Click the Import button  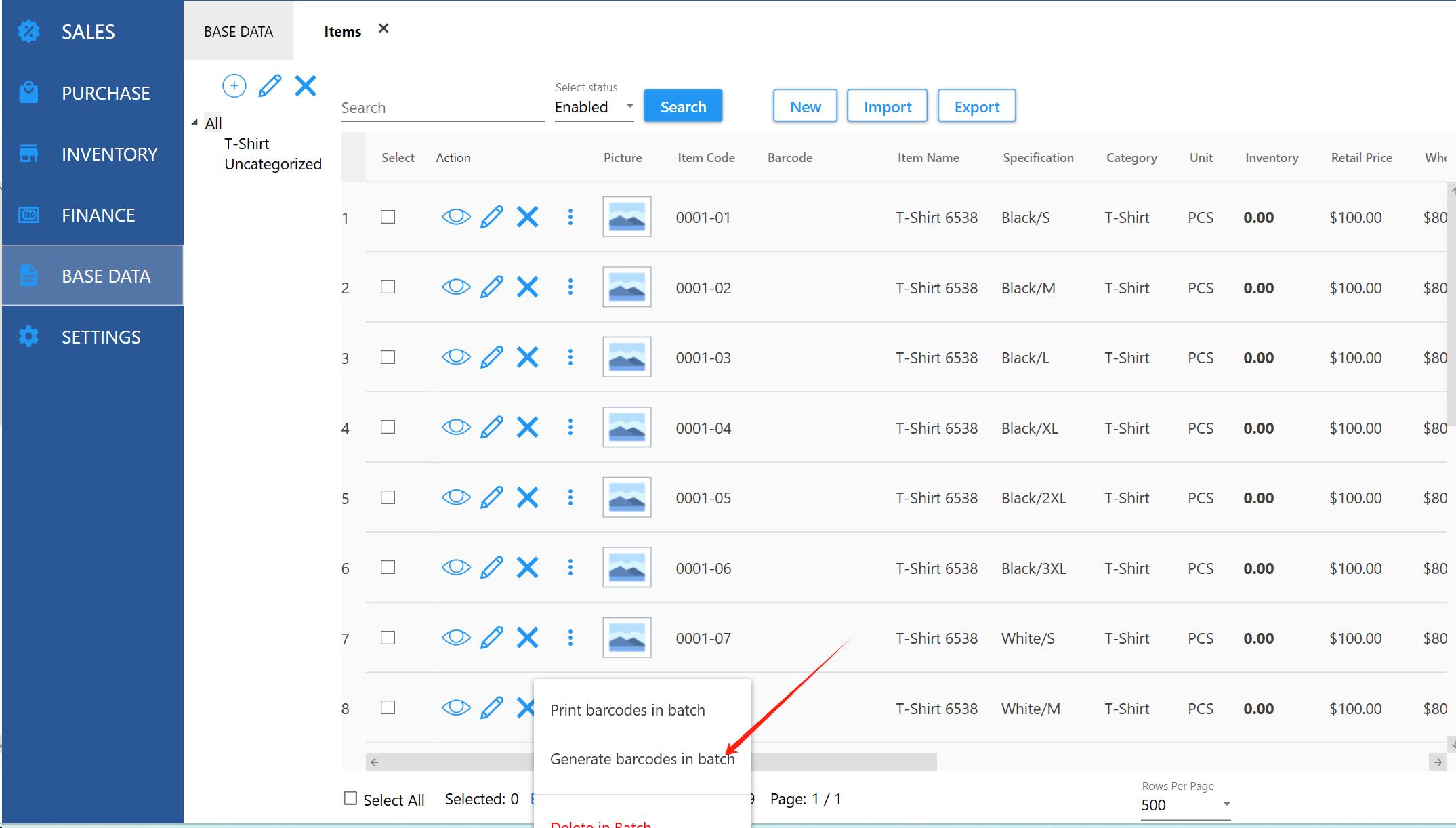click(887, 106)
